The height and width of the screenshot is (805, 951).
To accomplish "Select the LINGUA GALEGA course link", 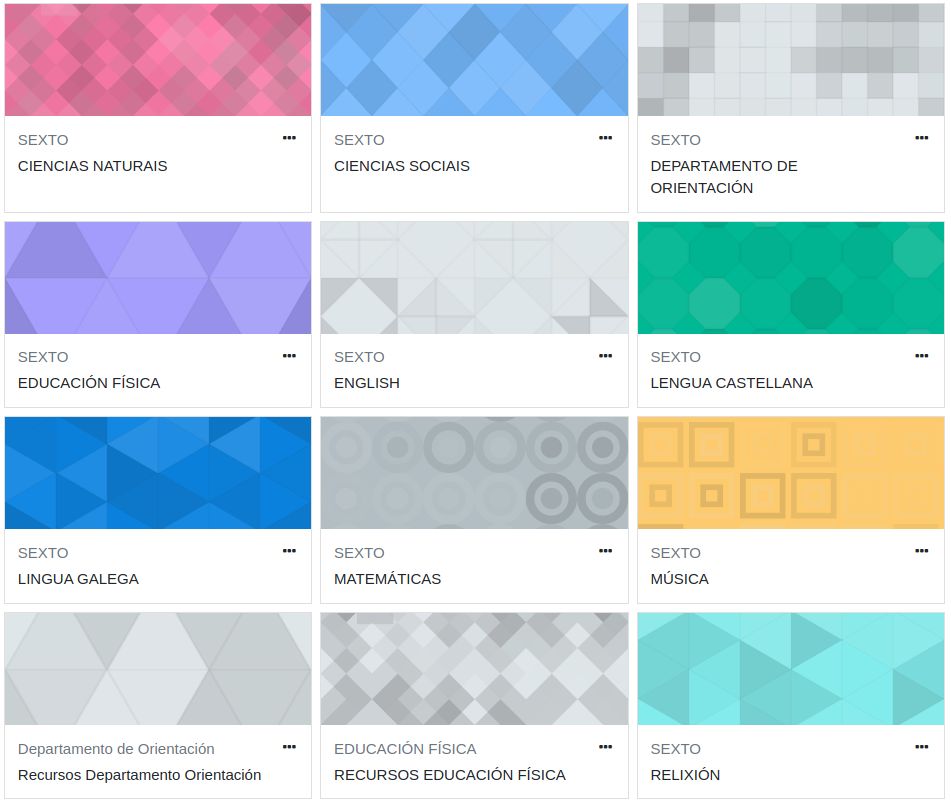I will pyautogui.click(x=78, y=579).
